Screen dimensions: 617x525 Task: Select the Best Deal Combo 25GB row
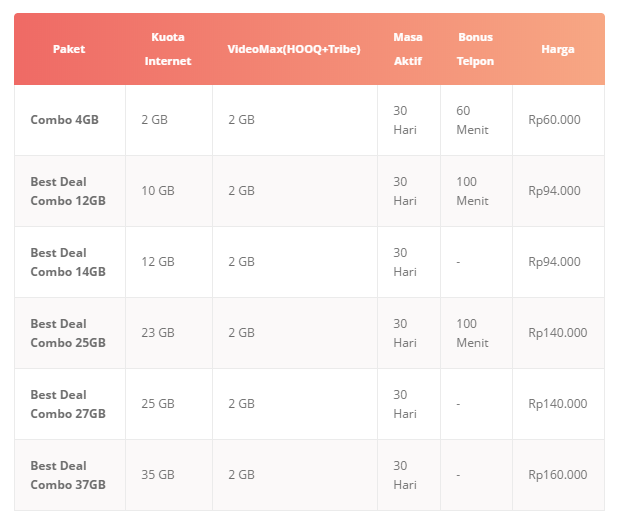pos(67,333)
